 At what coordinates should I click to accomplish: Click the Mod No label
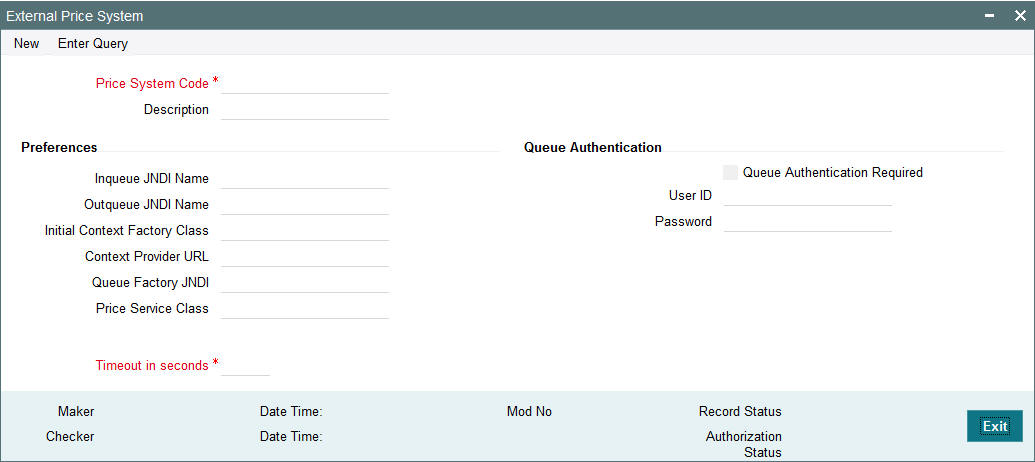pos(529,411)
